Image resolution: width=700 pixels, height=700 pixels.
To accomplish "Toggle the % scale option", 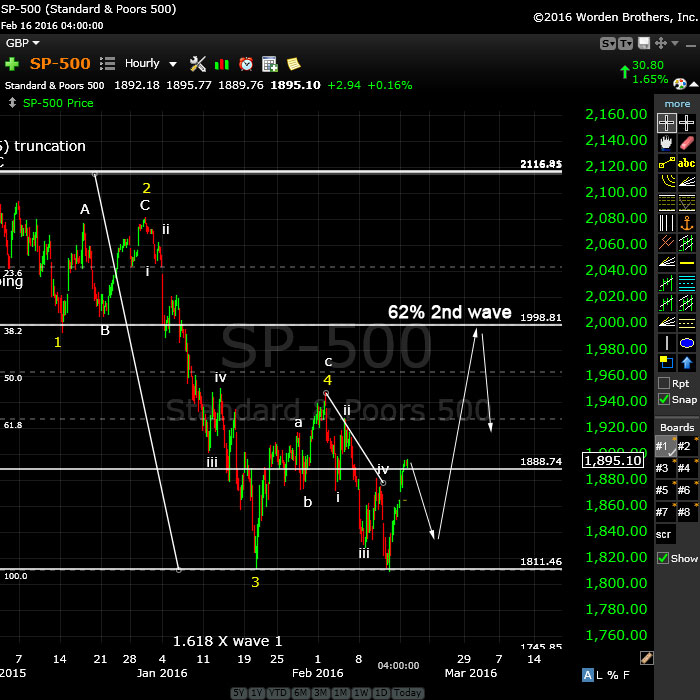I will [x=613, y=675].
